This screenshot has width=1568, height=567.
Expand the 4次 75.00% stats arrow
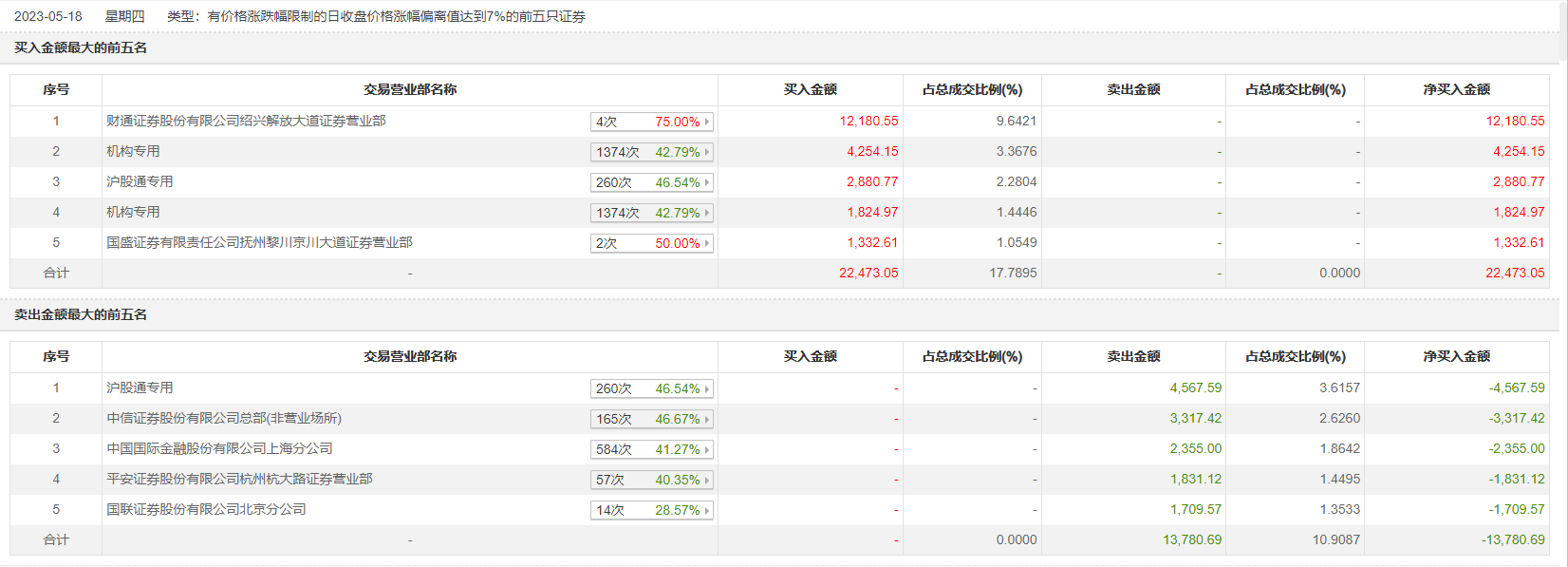tap(707, 122)
